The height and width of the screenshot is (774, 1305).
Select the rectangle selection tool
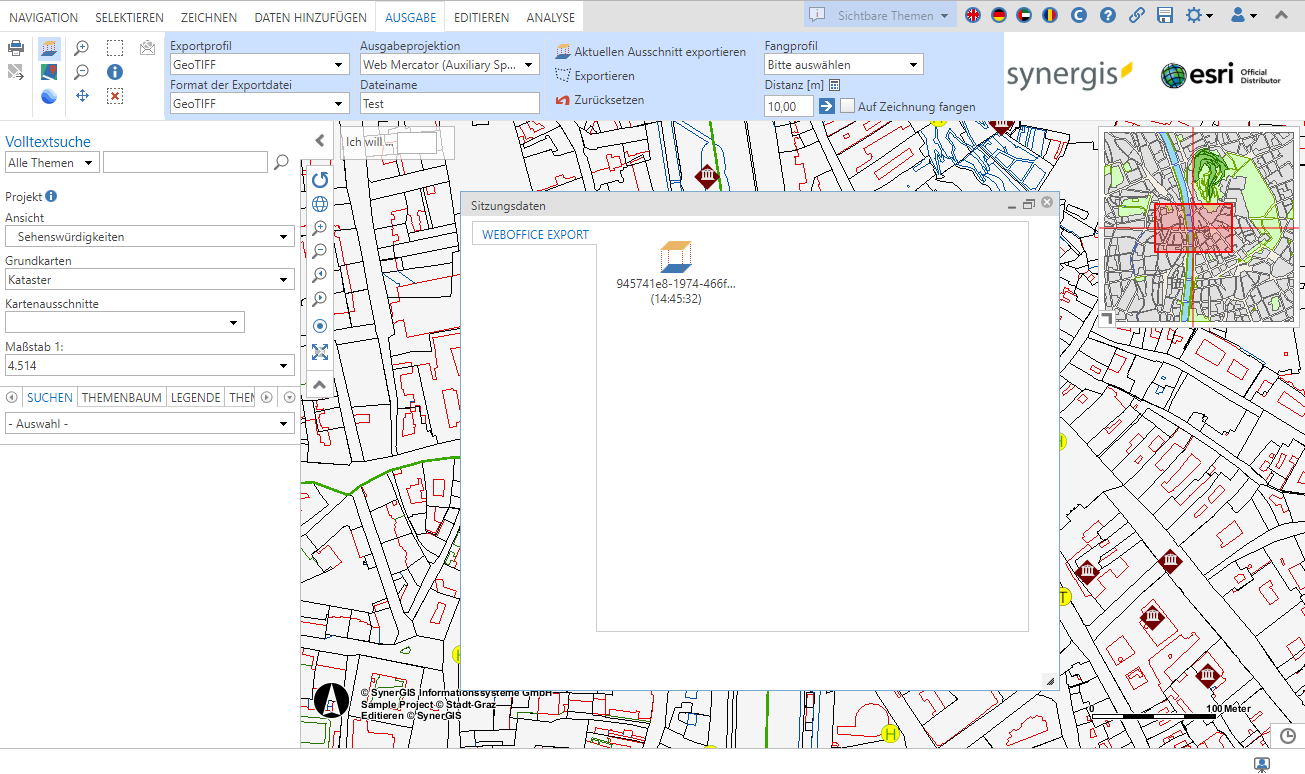(113, 47)
